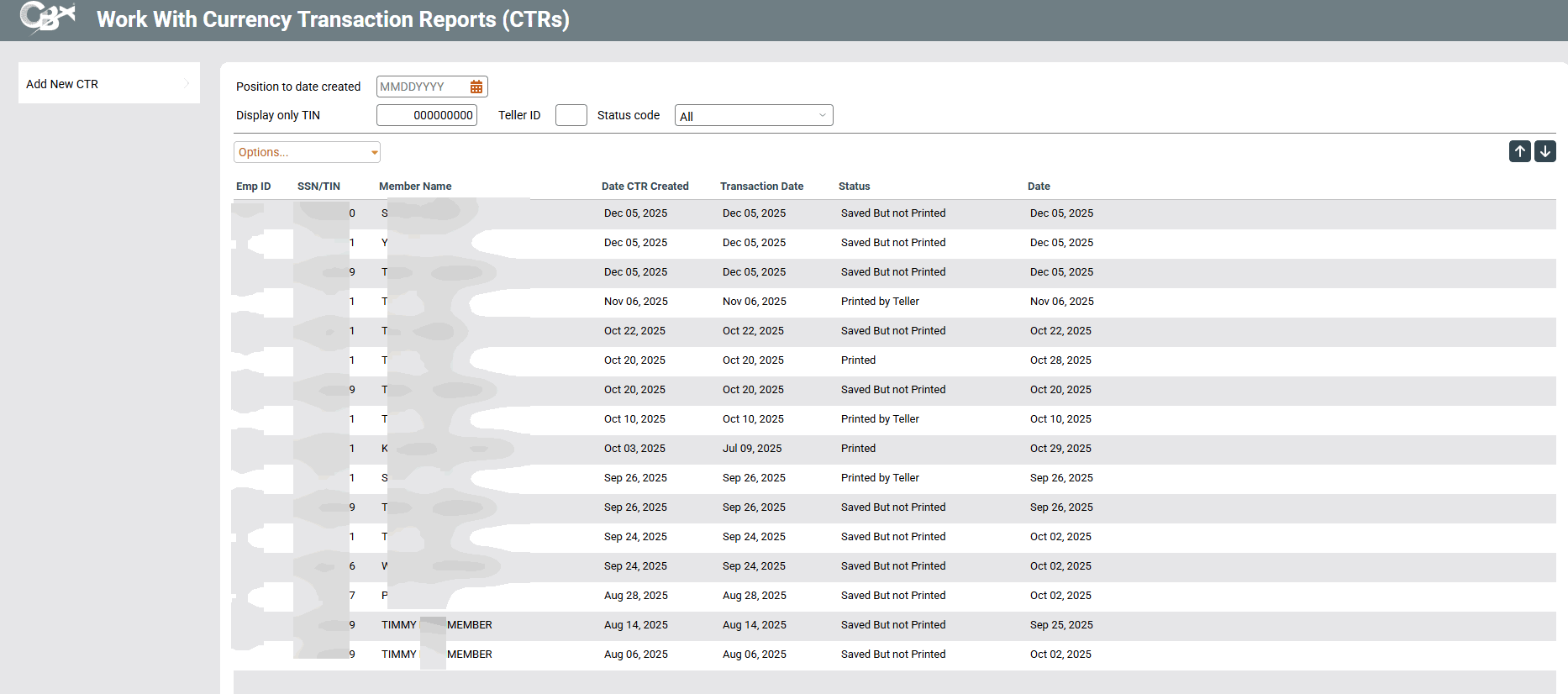Screen dimensions: 1568x694
Task: Click the Teller ID input box
Action: pyautogui.click(x=571, y=115)
